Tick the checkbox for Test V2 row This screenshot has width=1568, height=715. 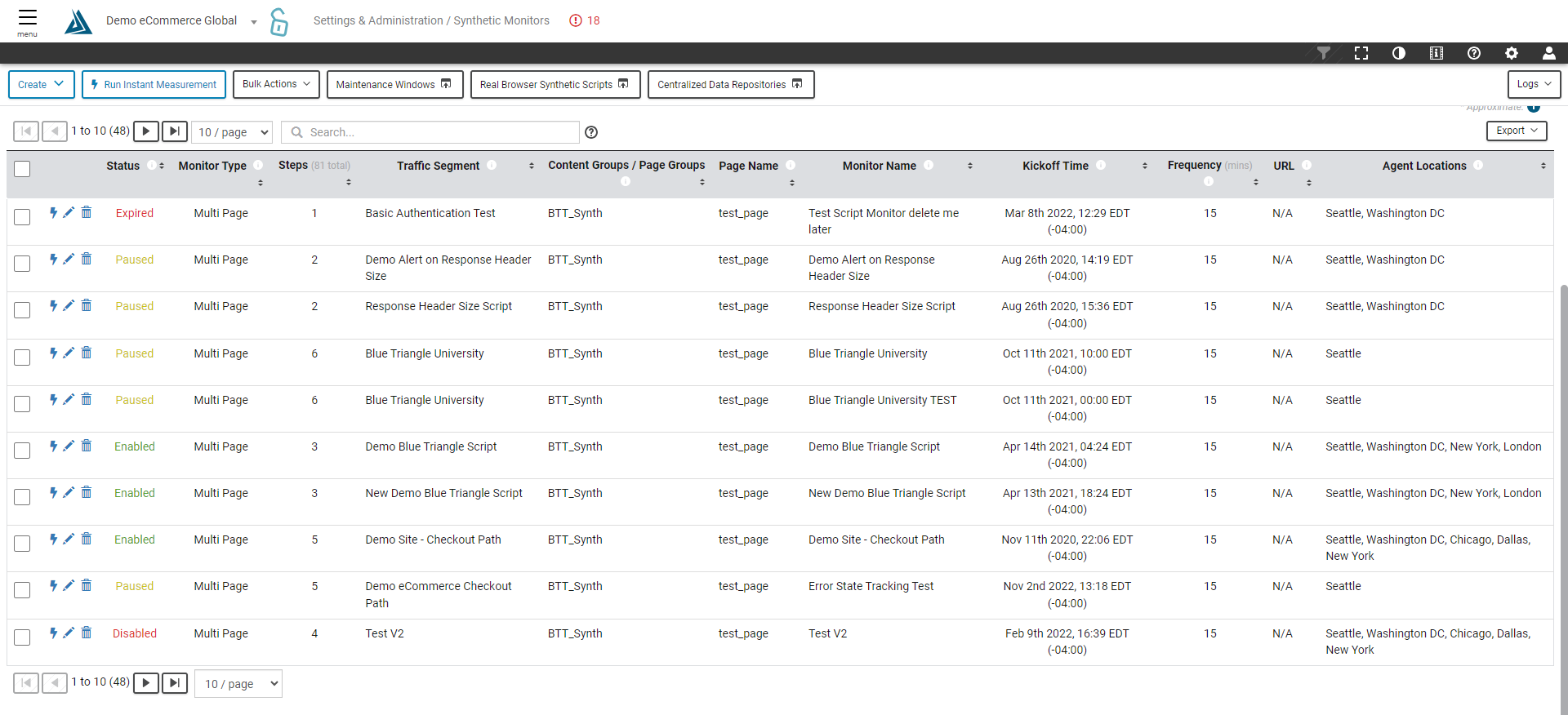click(22, 637)
